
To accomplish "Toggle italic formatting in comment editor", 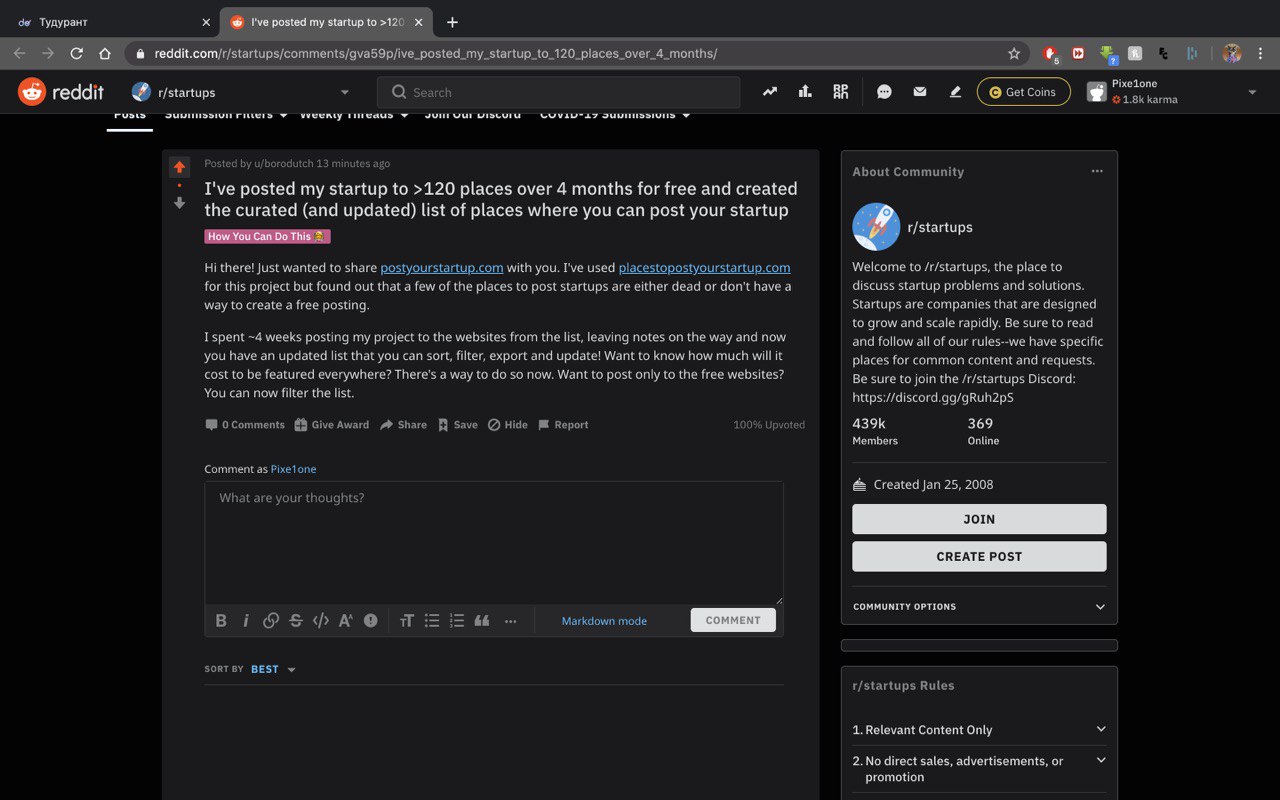I will click(246, 620).
